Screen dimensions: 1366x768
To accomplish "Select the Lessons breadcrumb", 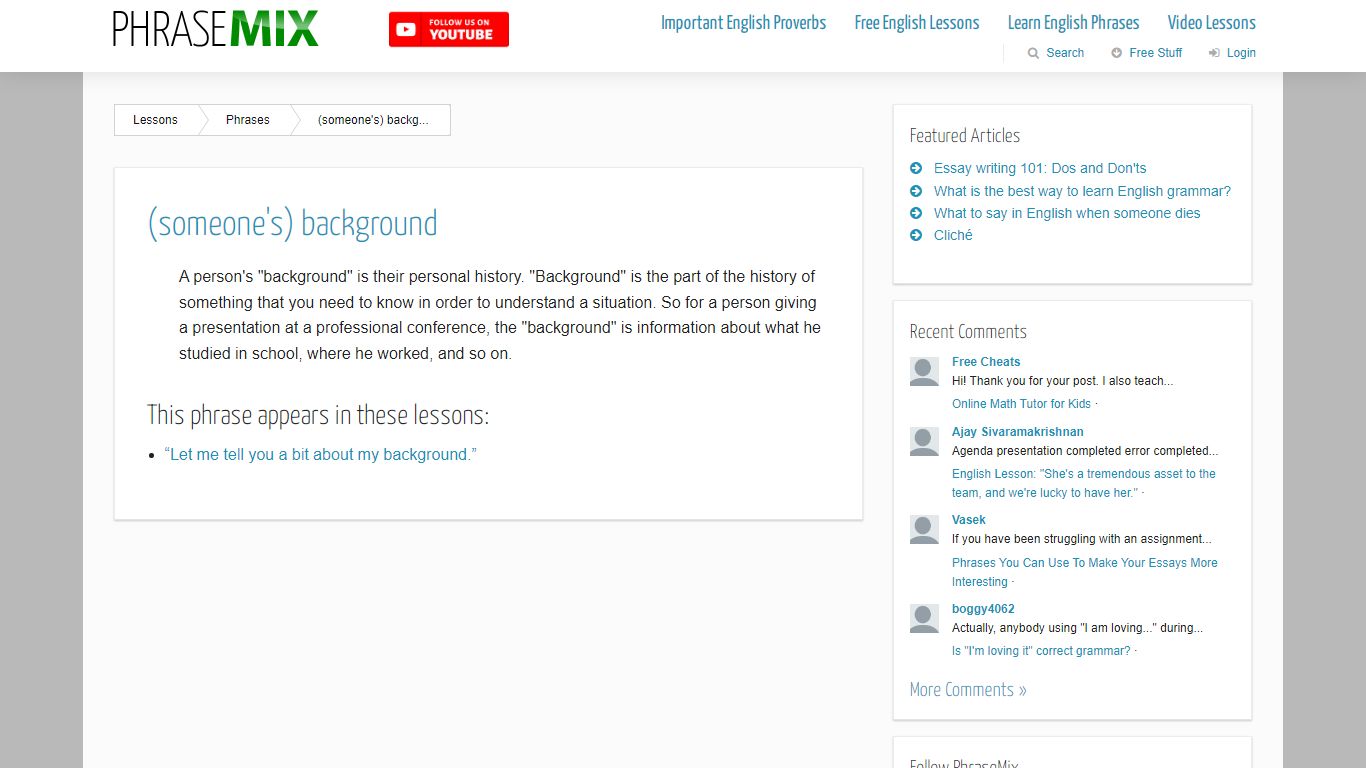I will (155, 120).
